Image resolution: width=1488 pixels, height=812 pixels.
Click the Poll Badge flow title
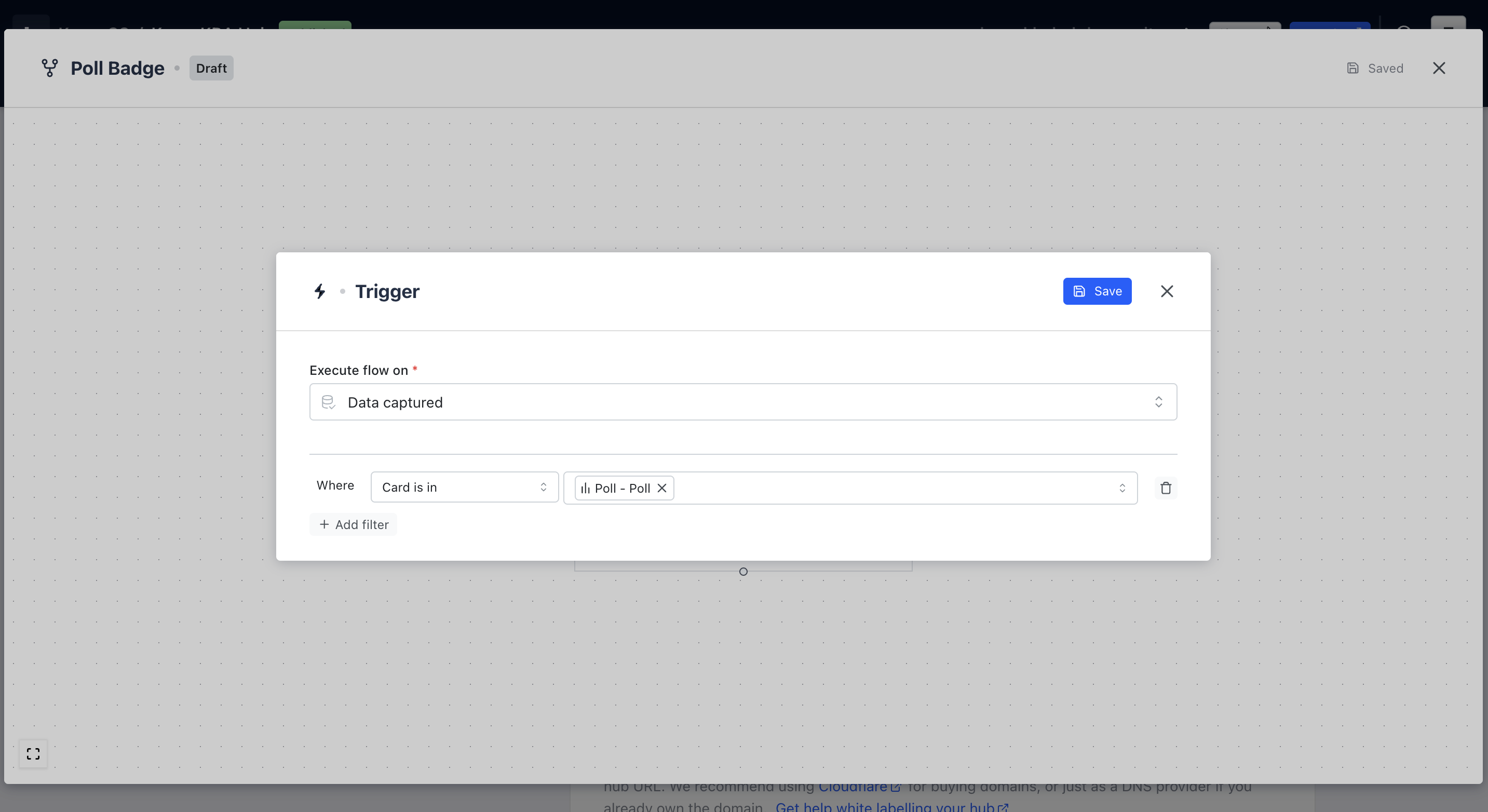pos(117,68)
